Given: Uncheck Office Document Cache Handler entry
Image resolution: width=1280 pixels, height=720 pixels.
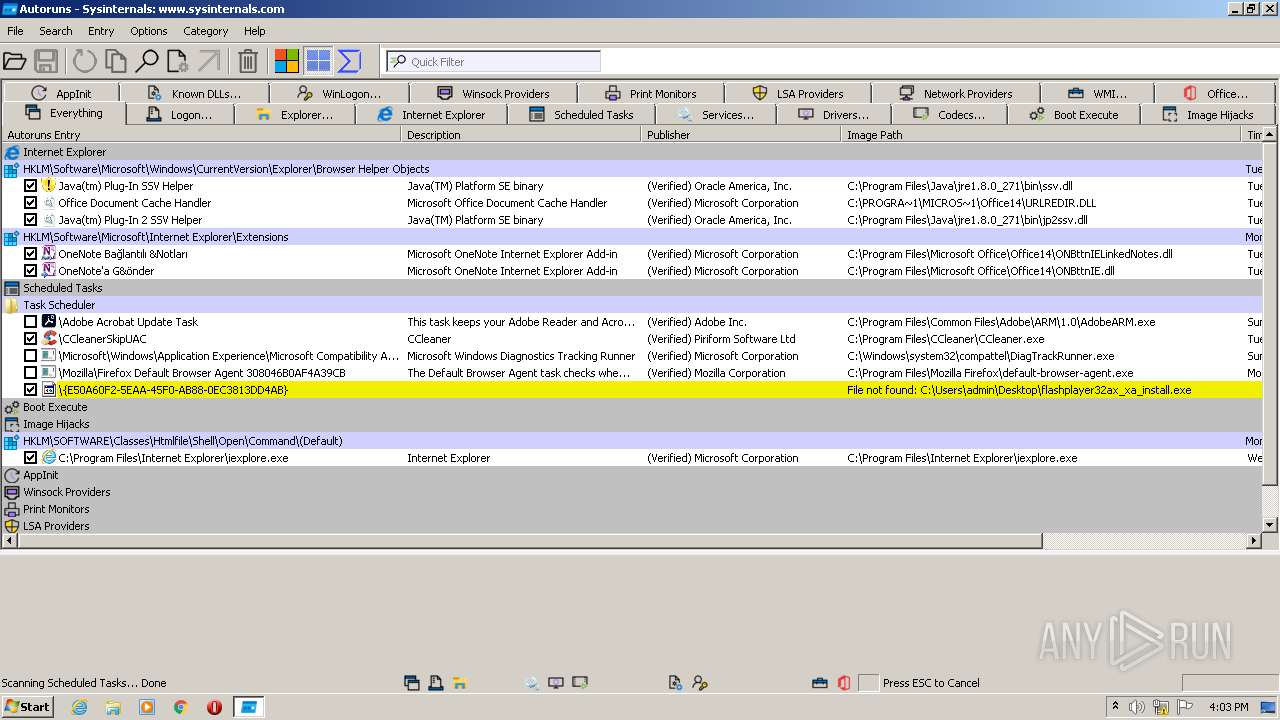Looking at the screenshot, I should [31, 203].
